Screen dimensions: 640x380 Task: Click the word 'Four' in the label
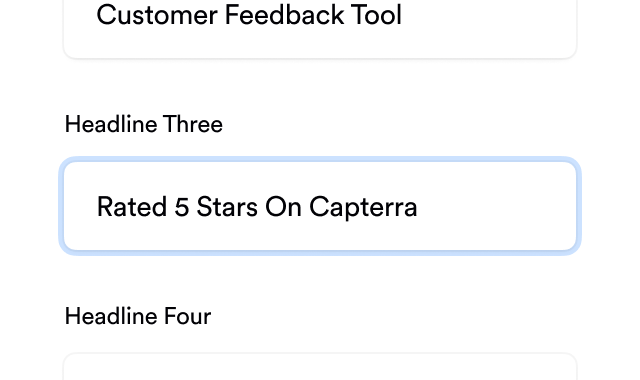tap(187, 316)
